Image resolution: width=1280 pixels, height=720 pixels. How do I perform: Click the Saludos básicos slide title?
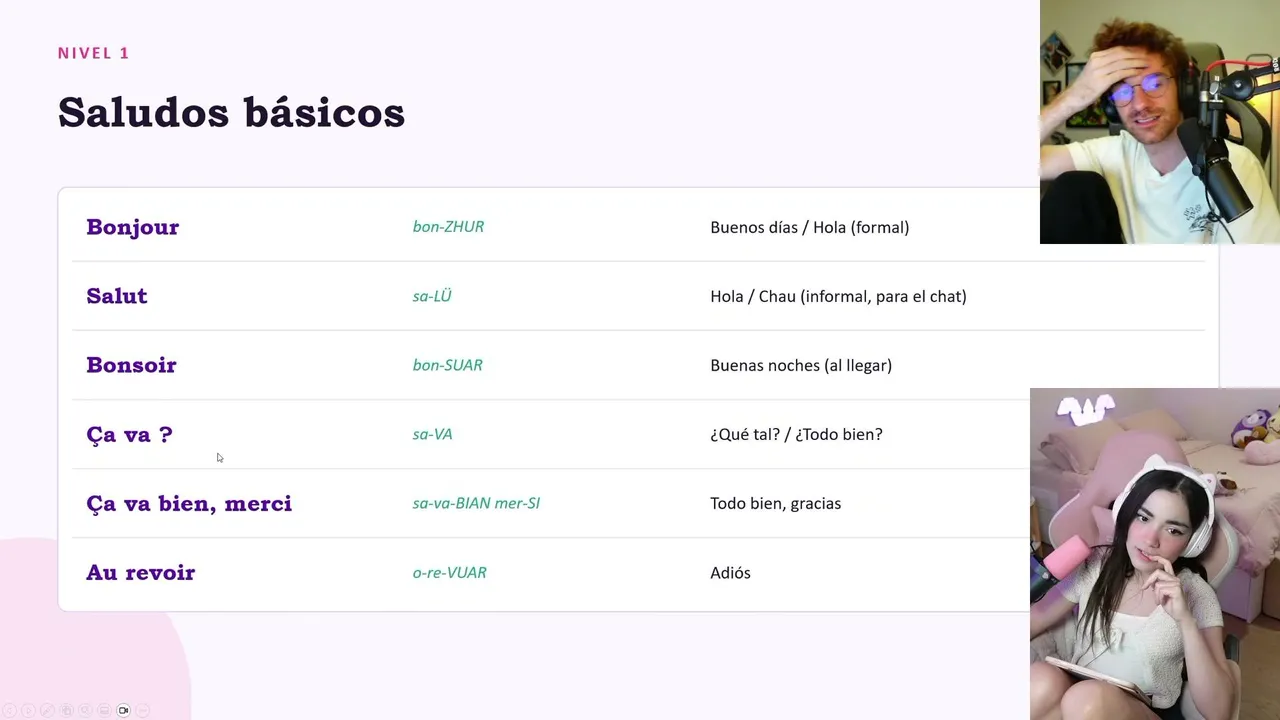[x=231, y=112]
